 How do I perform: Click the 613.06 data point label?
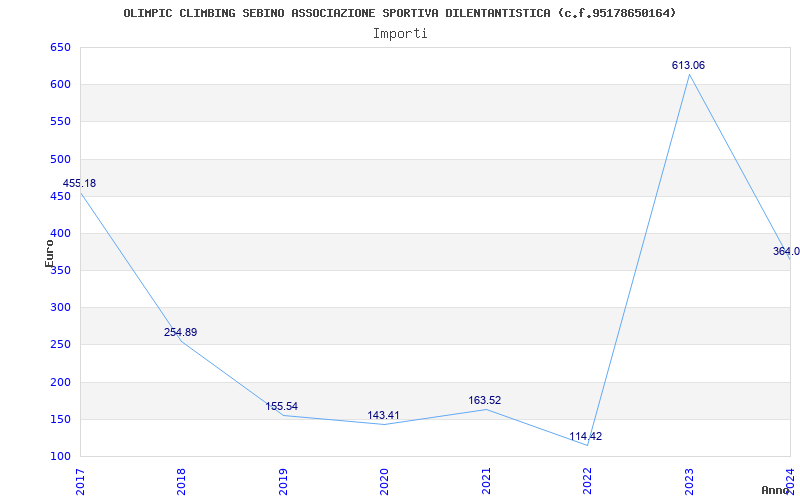pyautogui.click(x=688, y=65)
